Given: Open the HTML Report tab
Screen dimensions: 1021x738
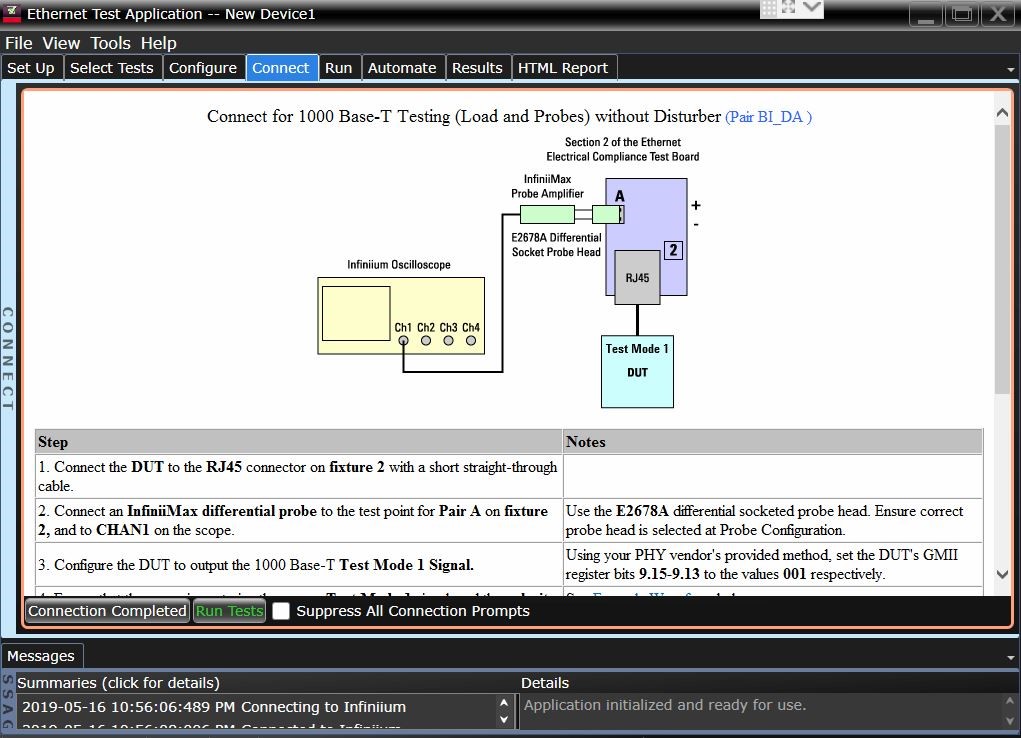Looking at the screenshot, I should (564, 67).
